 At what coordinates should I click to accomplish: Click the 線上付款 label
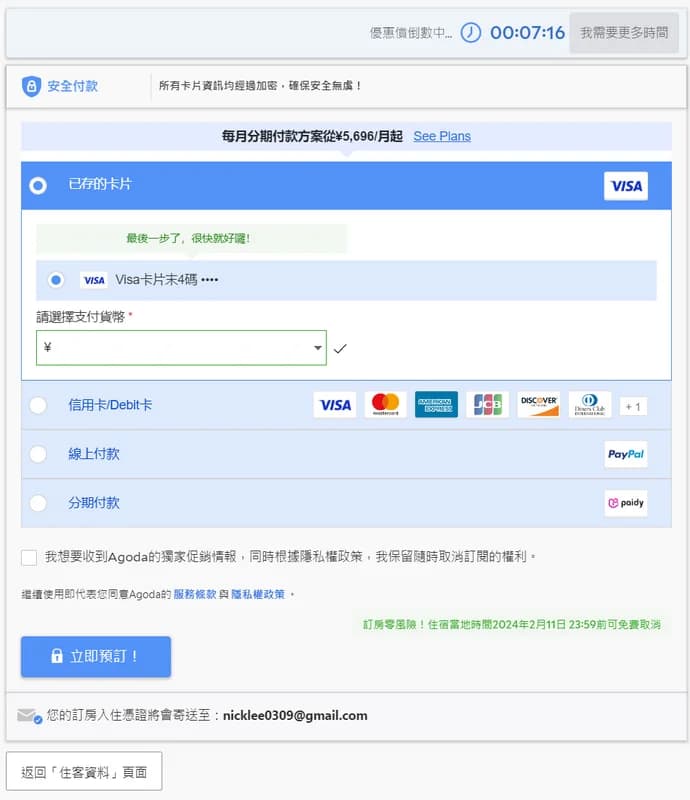click(x=94, y=454)
